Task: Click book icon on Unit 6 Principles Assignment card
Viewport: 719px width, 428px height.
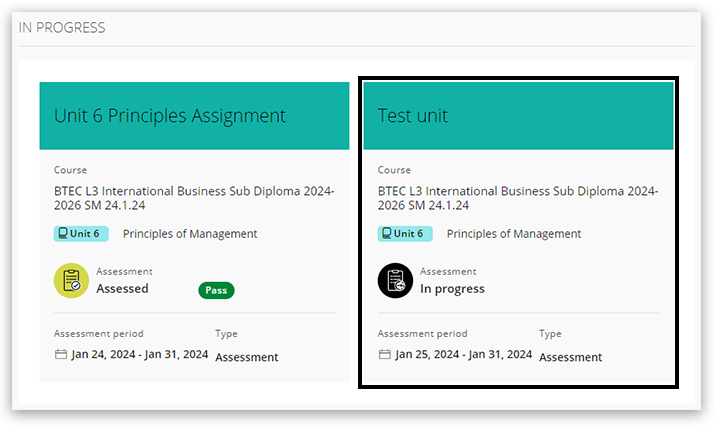Action: 64,234
